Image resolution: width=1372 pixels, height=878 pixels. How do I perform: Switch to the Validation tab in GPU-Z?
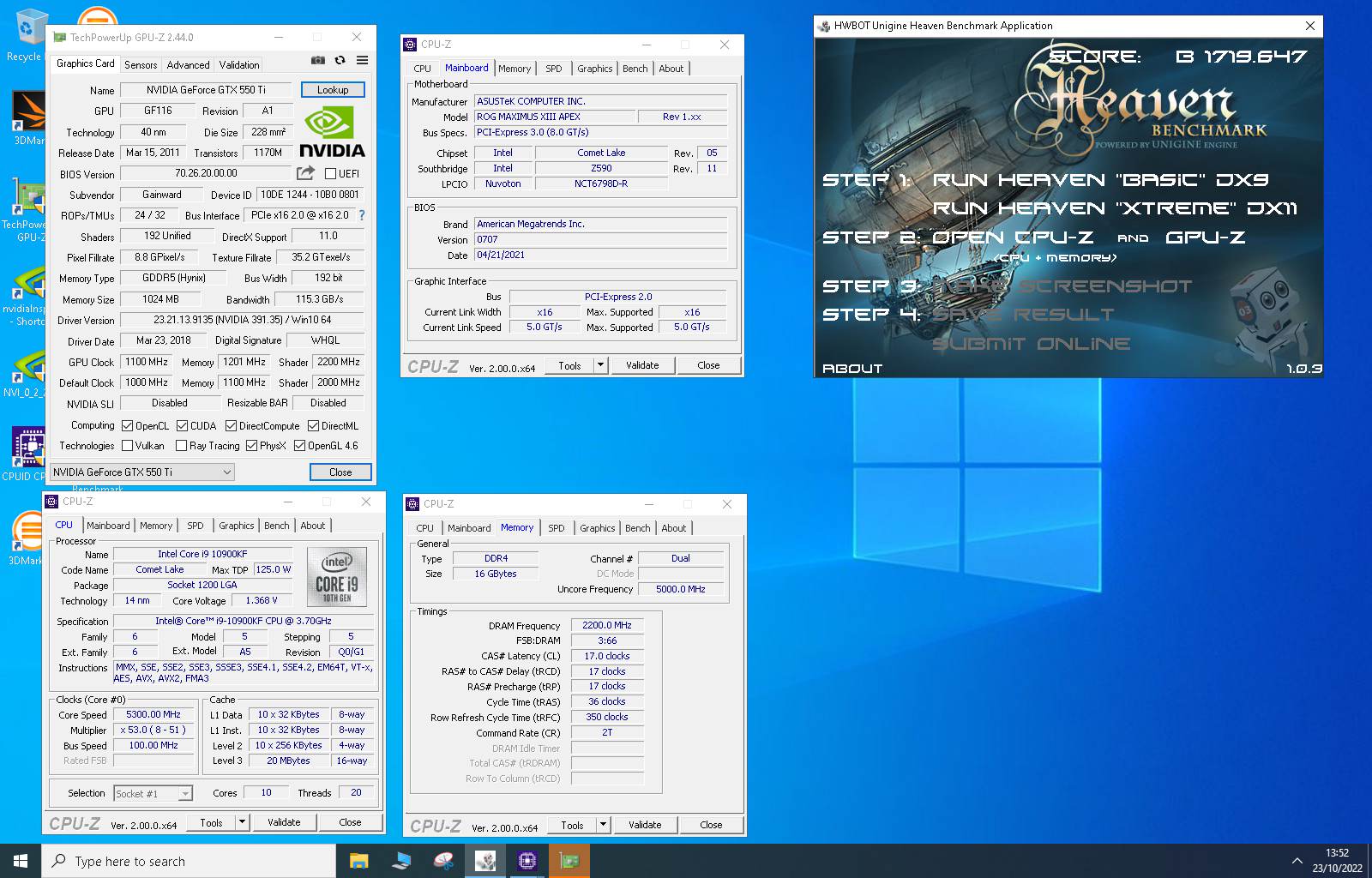point(238,65)
